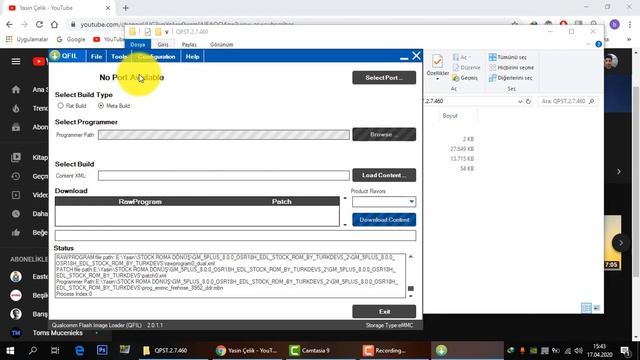Open the QFIL Configuration menu
640x360 pixels.
157,56
